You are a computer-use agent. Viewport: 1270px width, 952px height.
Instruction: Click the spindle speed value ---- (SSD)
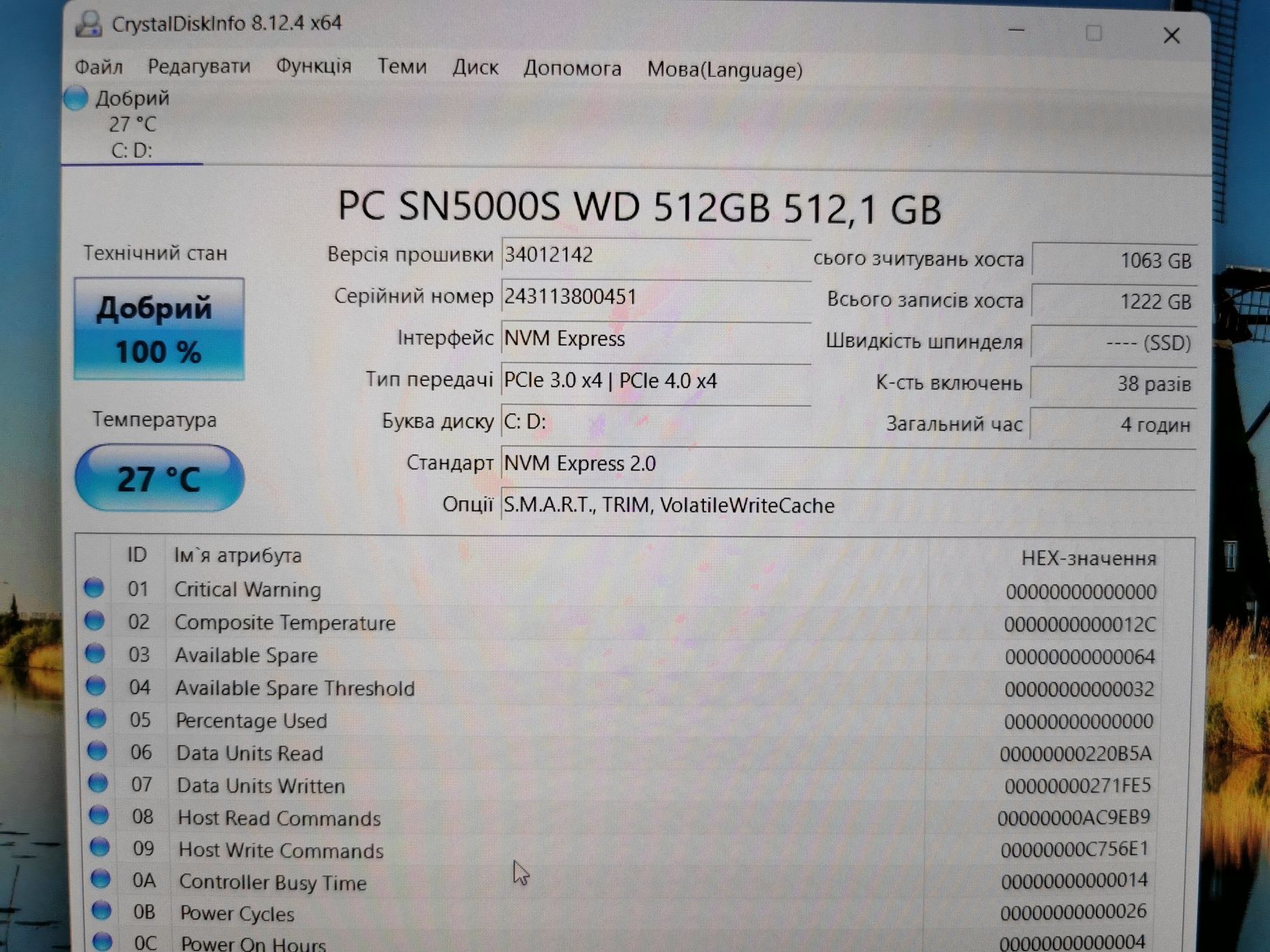tap(1114, 342)
